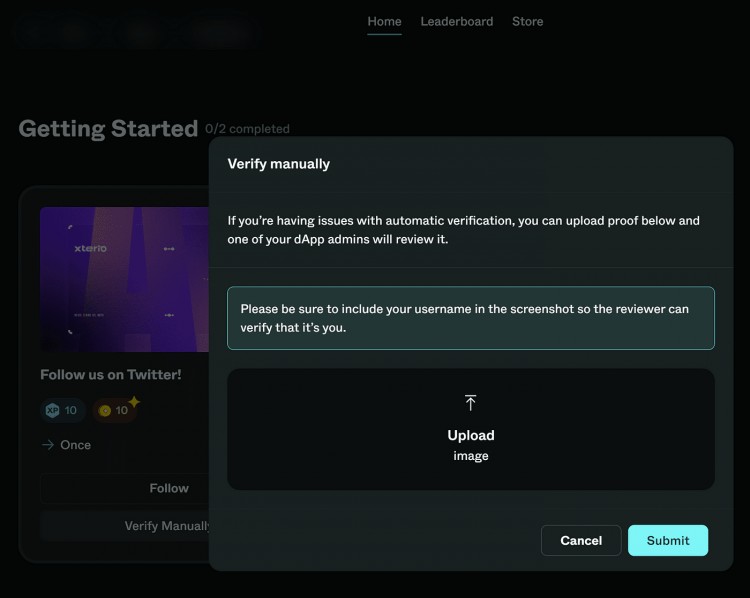The height and width of the screenshot is (598, 750).
Task: Click the "Verify manually" dialog title
Action: (278, 163)
